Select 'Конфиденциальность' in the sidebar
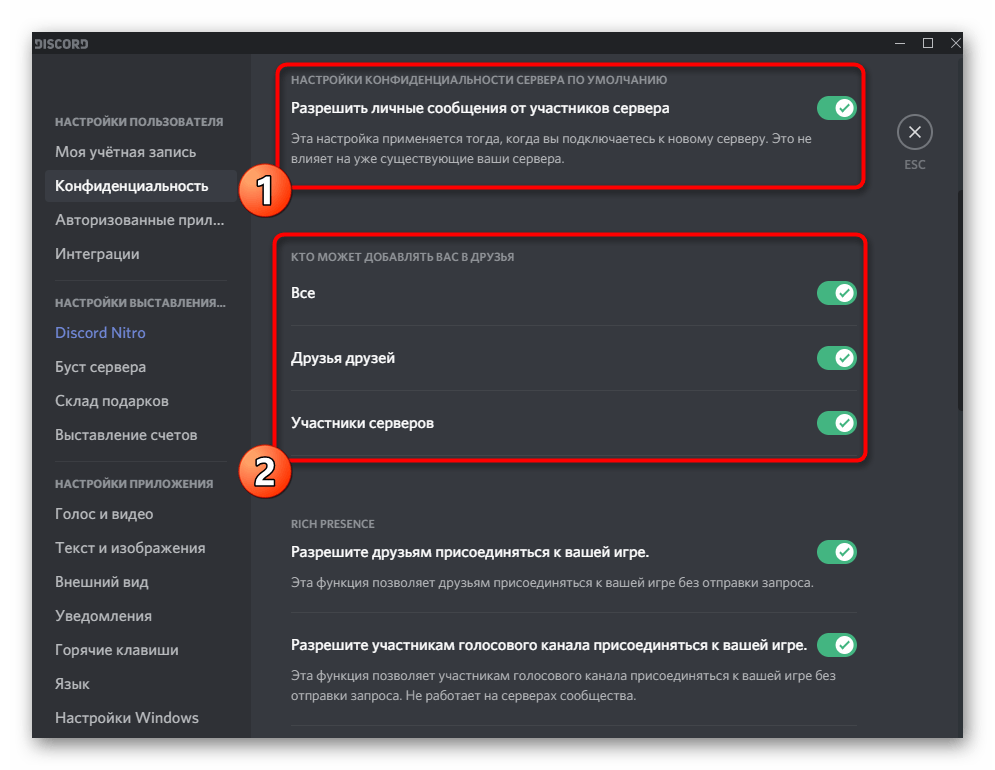 (131, 186)
